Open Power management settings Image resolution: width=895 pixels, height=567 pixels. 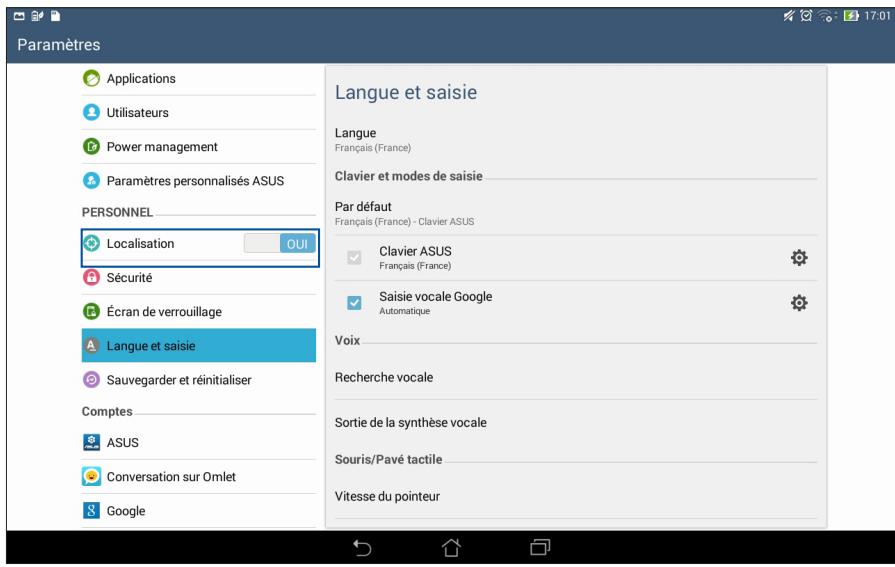pyautogui.click(x=199, y=147)
